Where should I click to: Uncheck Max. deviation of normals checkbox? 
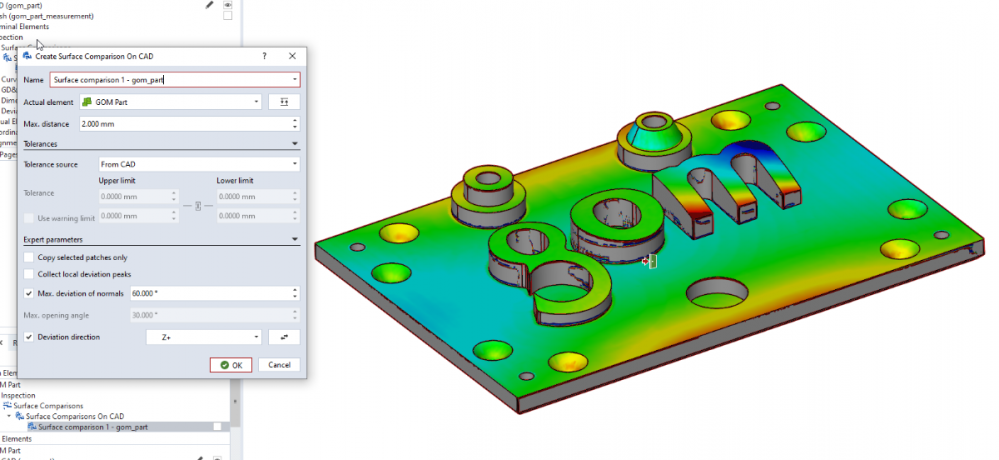pos(29,293)
